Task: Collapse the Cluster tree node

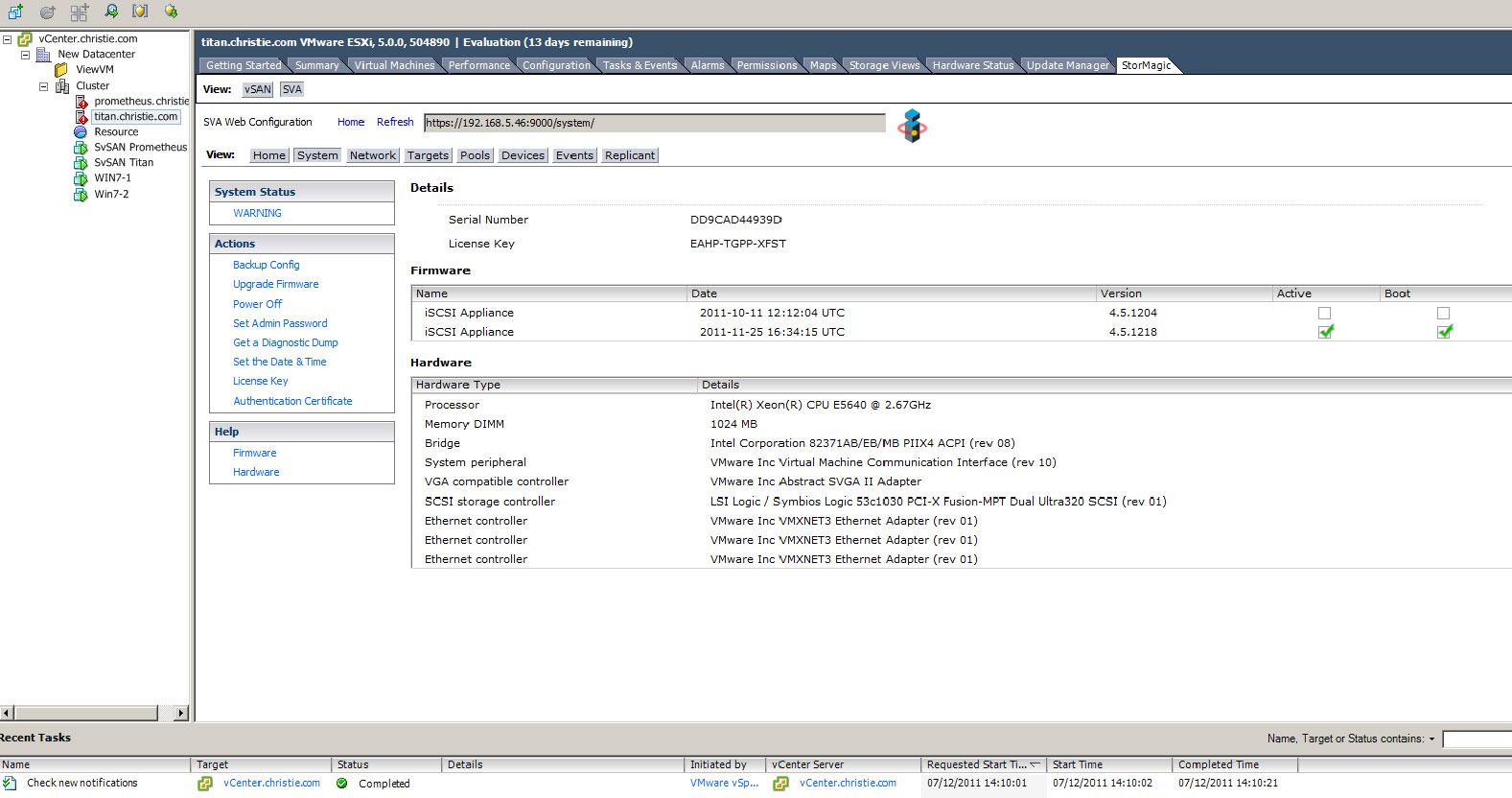Action: tap(43, 86)
